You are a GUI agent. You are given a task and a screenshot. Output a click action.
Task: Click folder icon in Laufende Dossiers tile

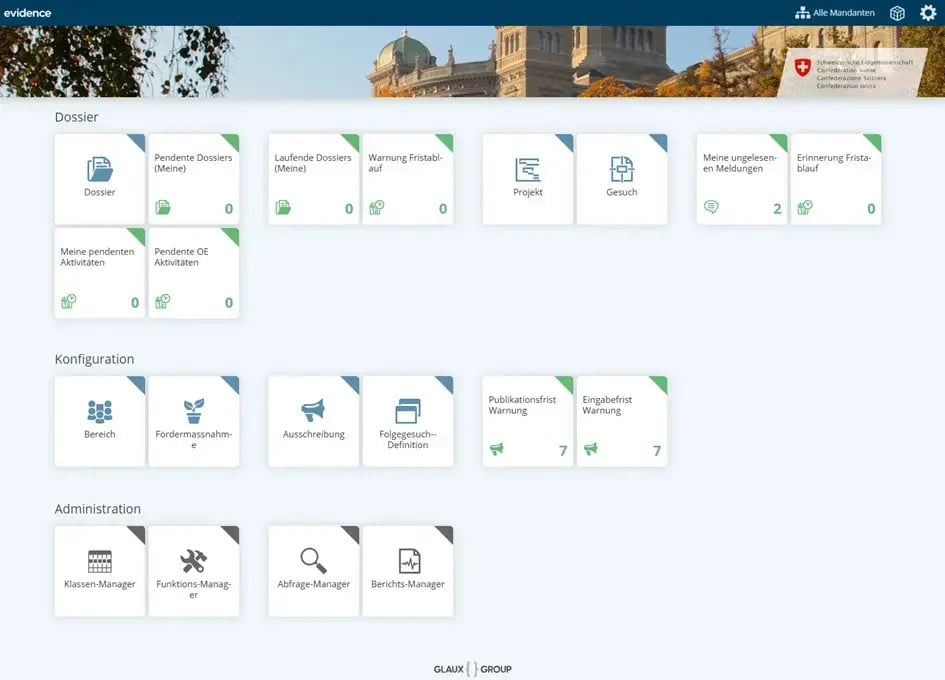tap(283, 207)
